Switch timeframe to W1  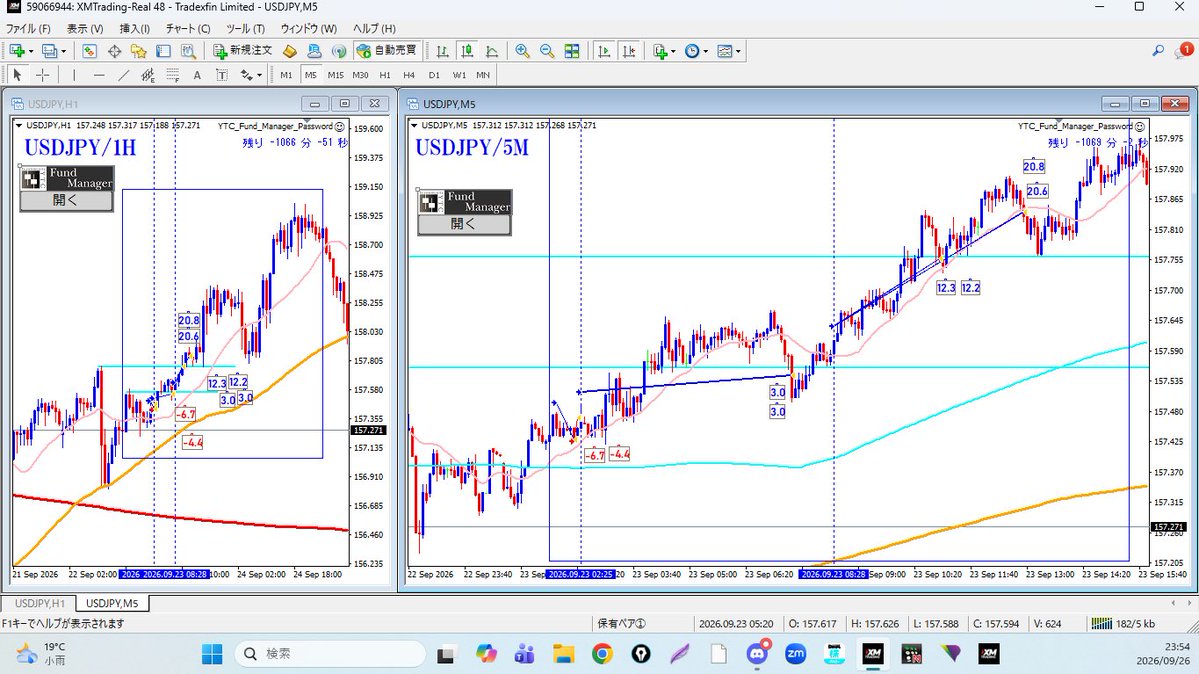459,75
